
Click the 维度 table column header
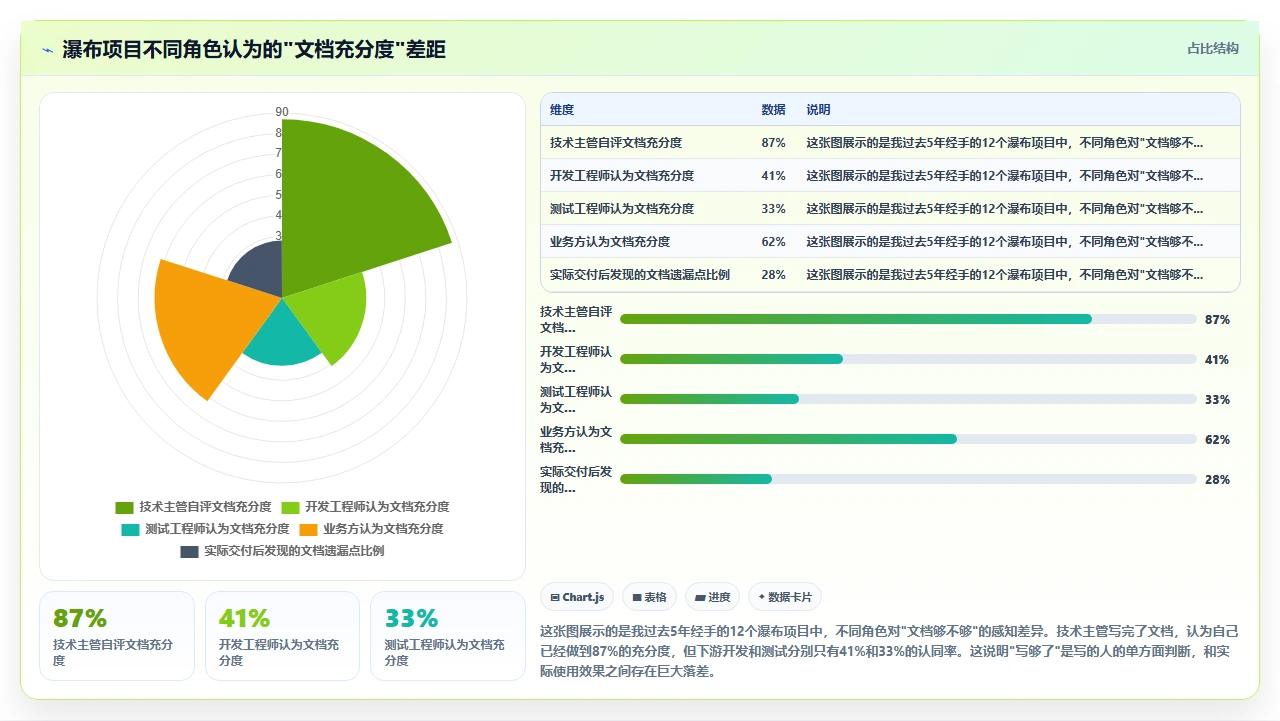pos(562,110)
